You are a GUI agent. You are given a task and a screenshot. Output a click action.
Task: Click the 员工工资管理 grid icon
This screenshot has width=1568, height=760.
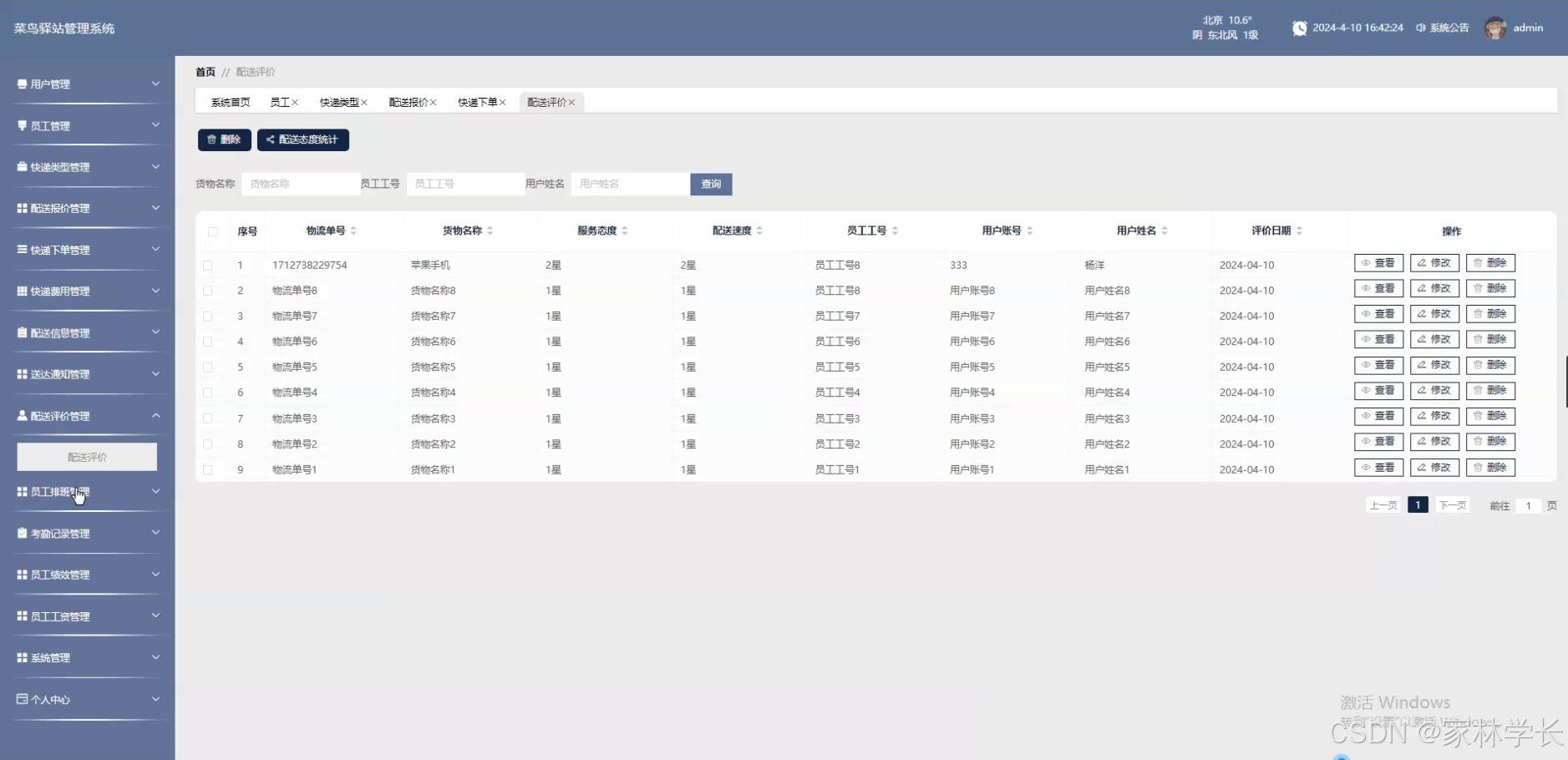[x=23, y=616]
